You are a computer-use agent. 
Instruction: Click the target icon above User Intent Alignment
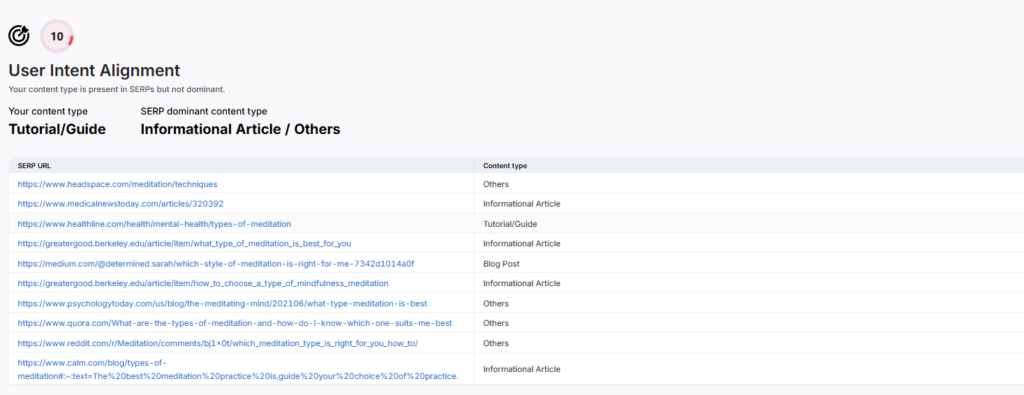point(19,35)
